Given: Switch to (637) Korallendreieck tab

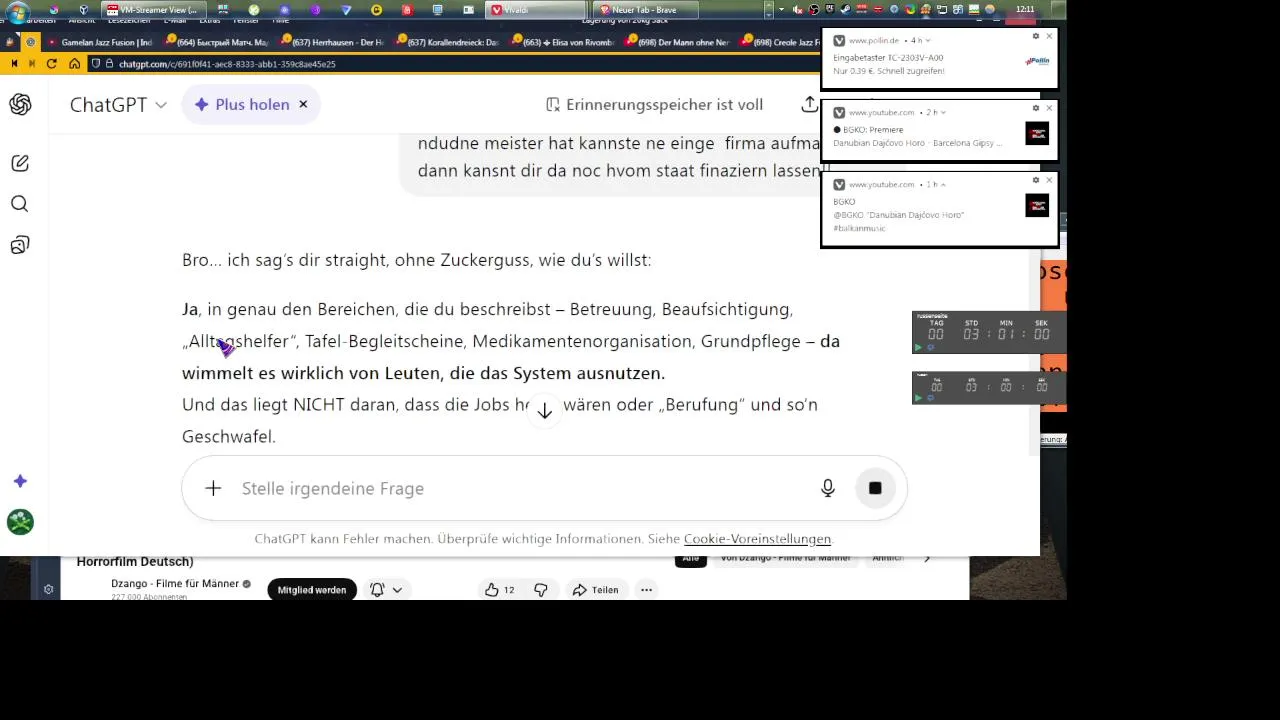Looking at the screenshot, I should [444, 42].
